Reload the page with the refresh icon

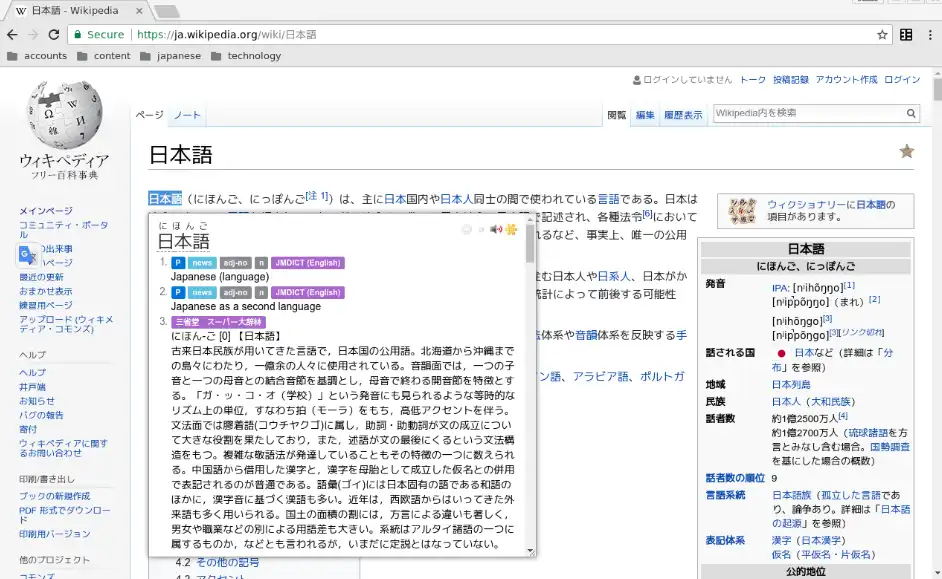coord(54,35)
